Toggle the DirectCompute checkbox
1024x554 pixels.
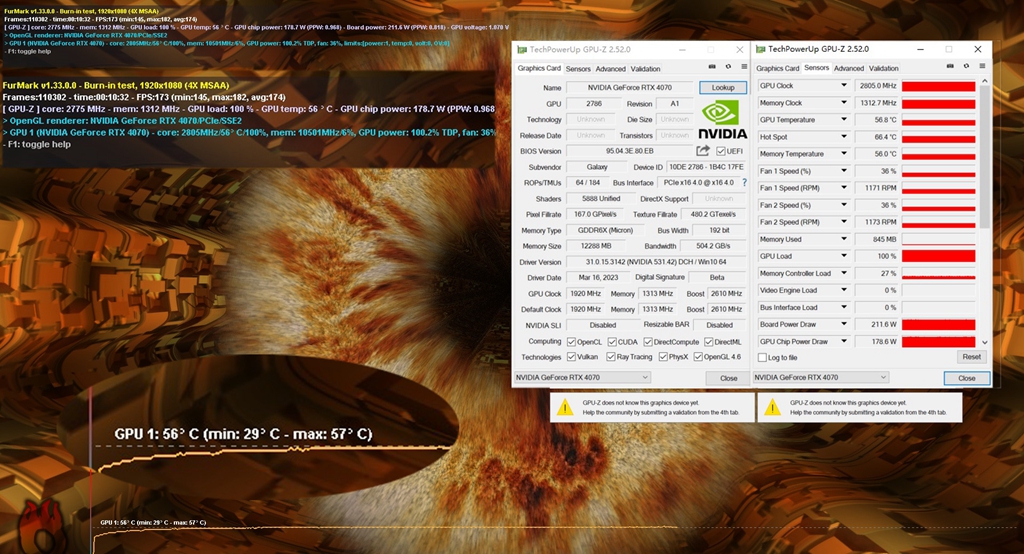pyautogui.click(x=648, y=342)
